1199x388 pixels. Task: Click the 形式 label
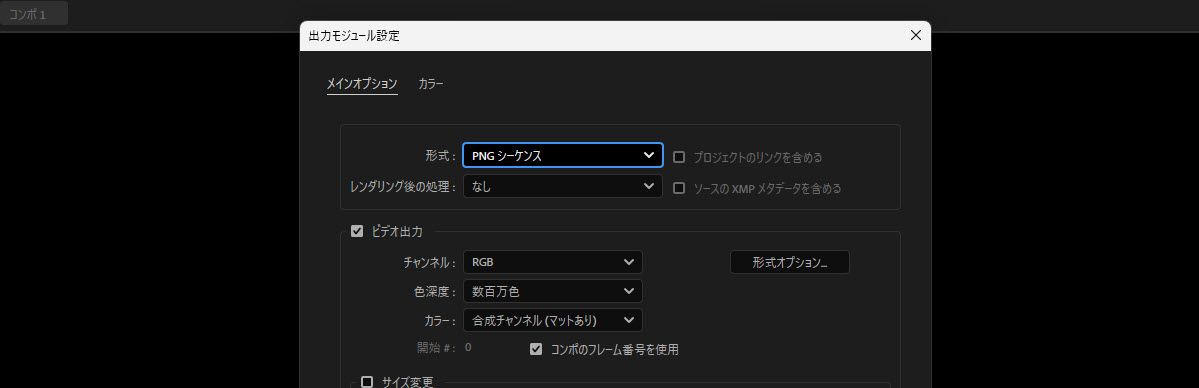(440, 156)
